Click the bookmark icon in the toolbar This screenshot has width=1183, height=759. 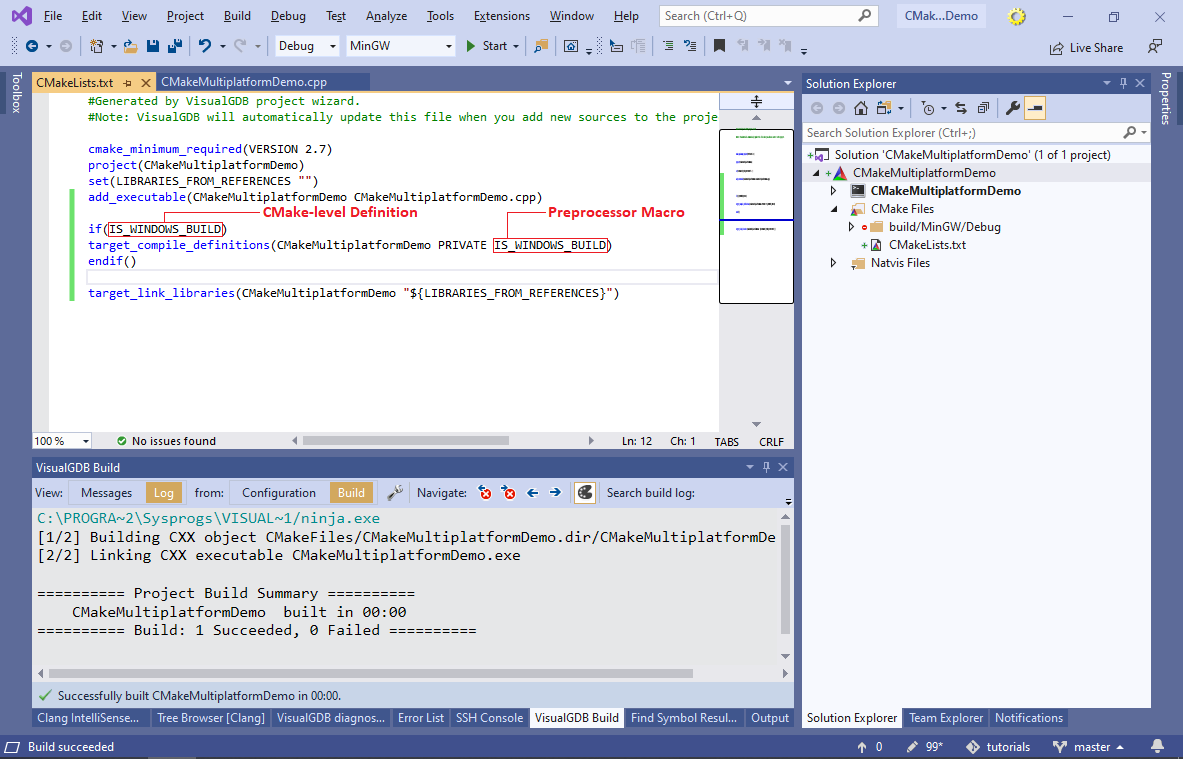(x=719, y=46)
